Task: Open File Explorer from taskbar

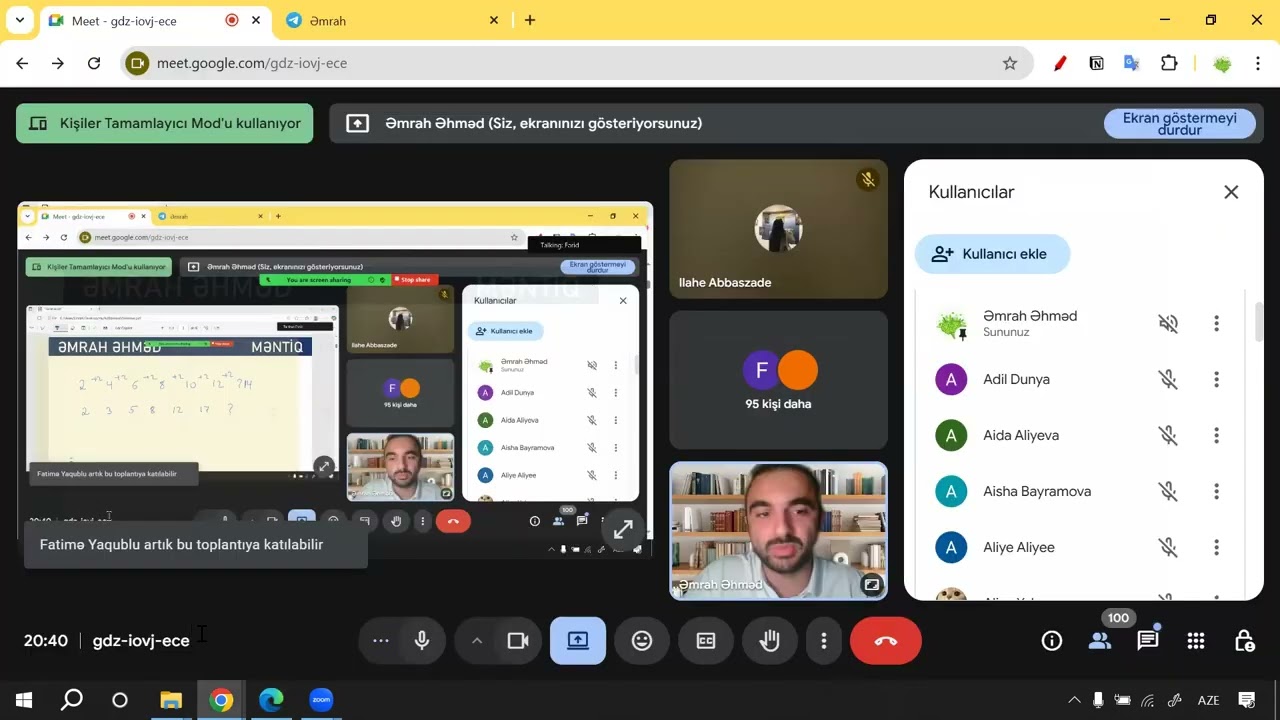Action: (x=171, y=700)
